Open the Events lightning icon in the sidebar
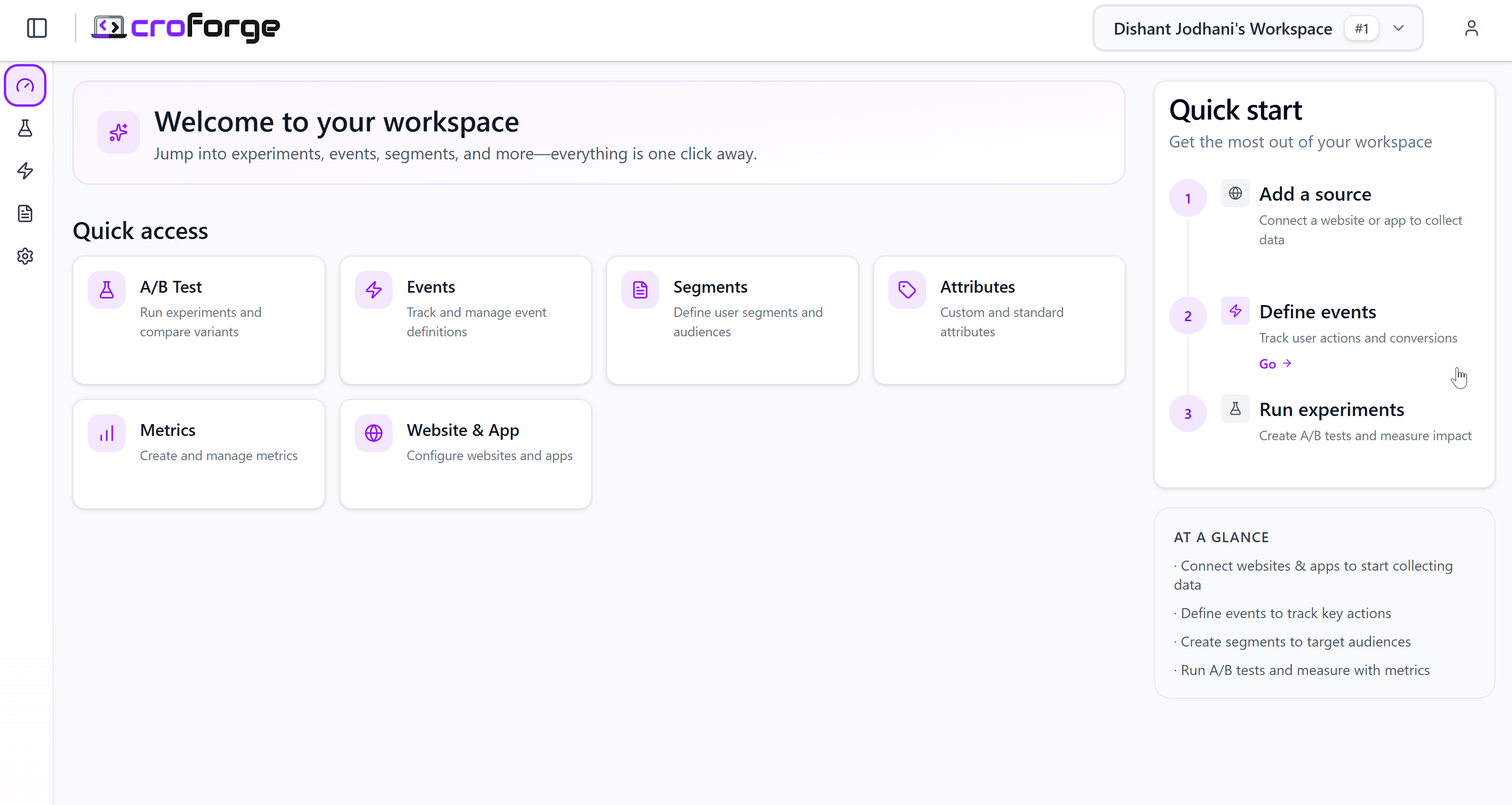This screenshot has width=1512, height=805. [25, 171]
